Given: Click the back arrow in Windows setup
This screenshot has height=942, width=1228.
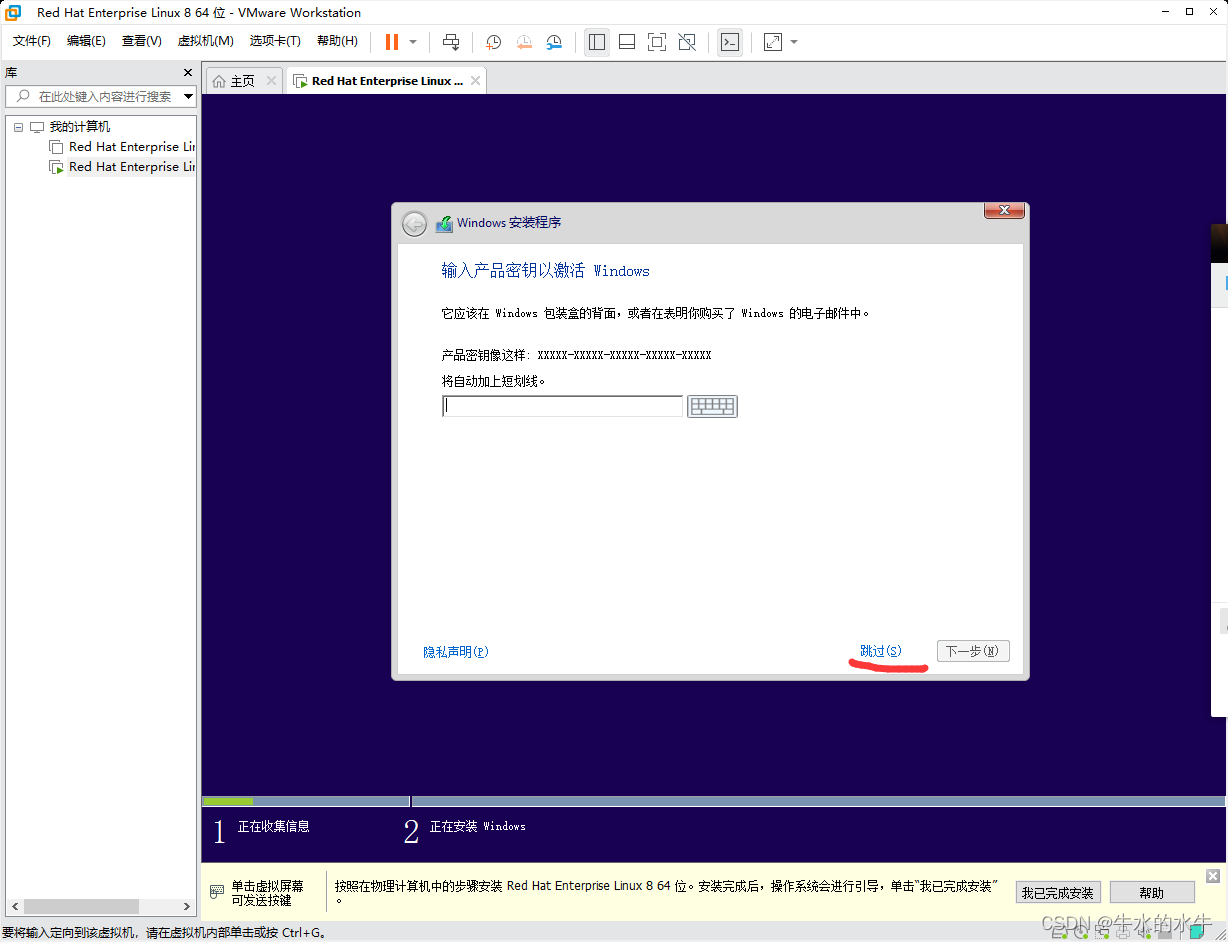Looking at the screenshot, I should click(x=414, y=224).
